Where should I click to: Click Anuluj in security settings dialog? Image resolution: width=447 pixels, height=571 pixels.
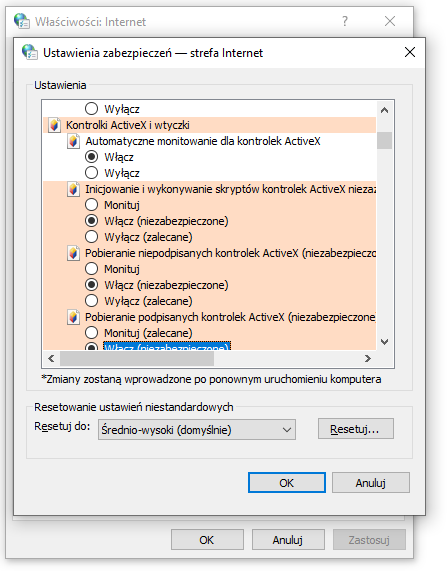pyautogui.click(x=370, y=483)
